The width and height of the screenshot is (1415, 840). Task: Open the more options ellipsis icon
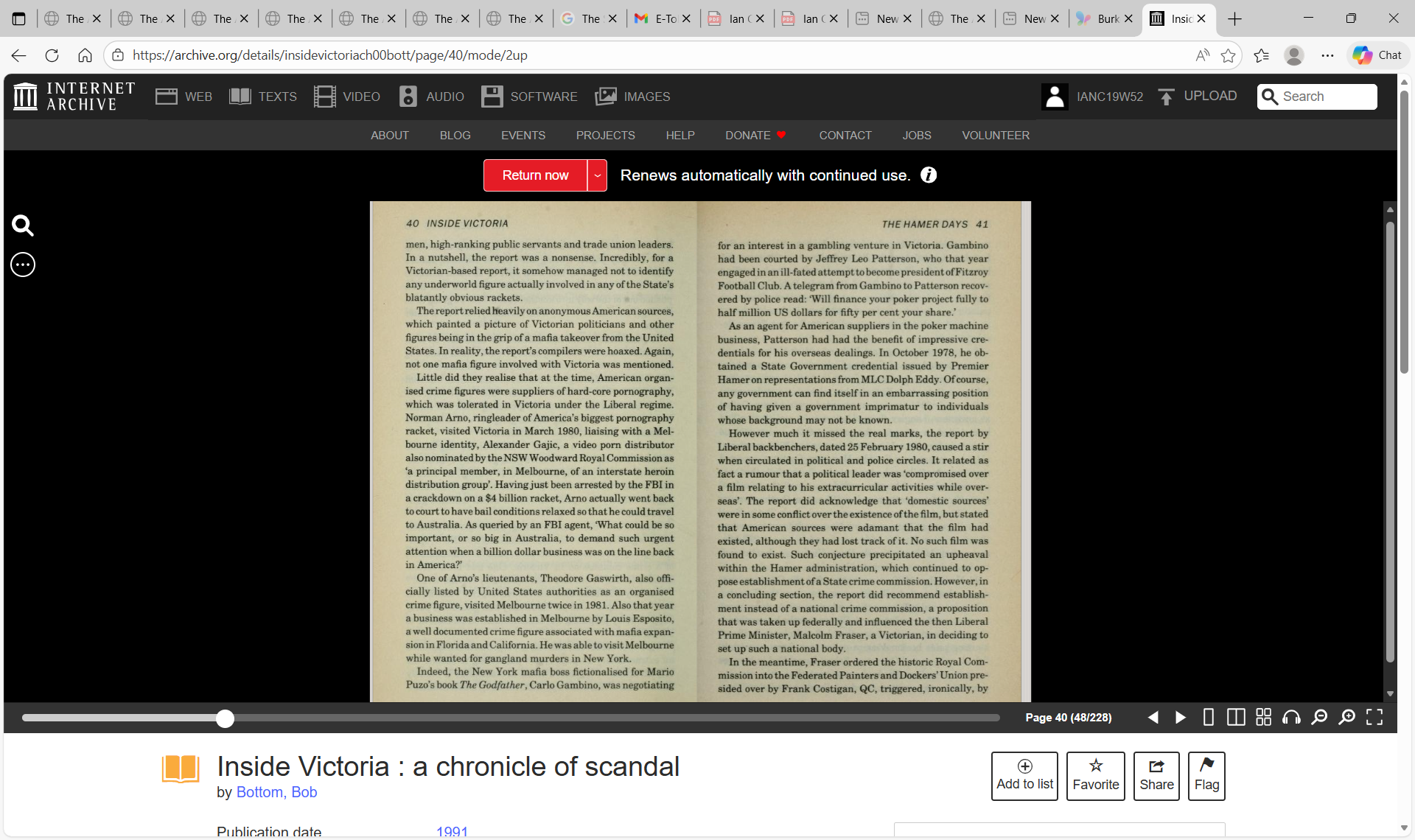click(23, 265)
